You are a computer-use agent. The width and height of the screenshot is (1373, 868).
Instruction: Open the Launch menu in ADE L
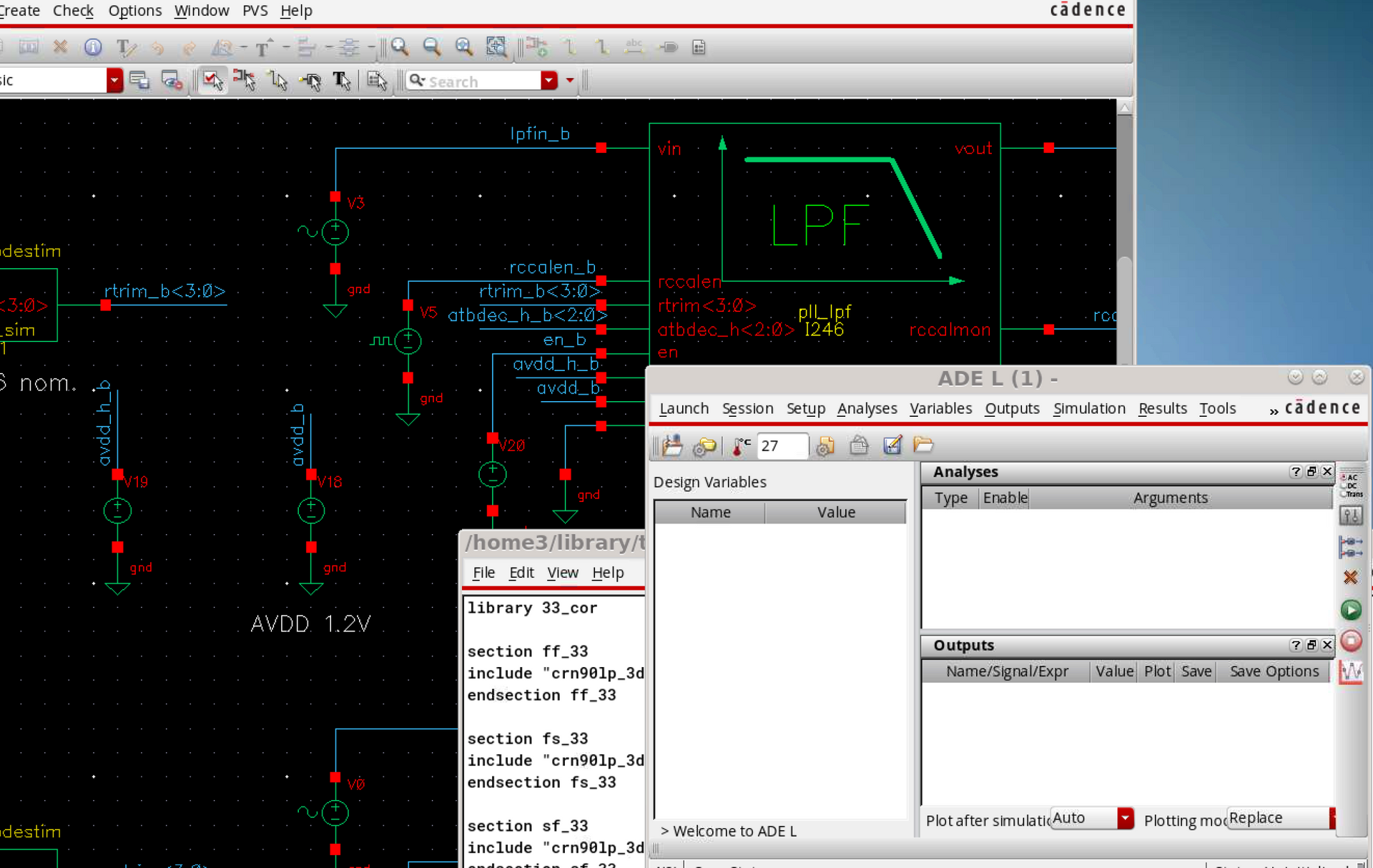coord(684,408)
